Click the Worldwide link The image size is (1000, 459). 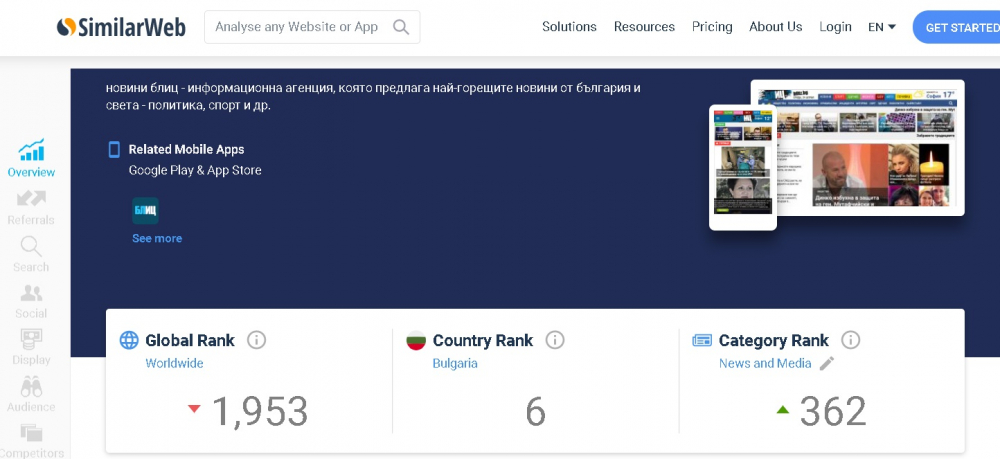click(174, 363)
